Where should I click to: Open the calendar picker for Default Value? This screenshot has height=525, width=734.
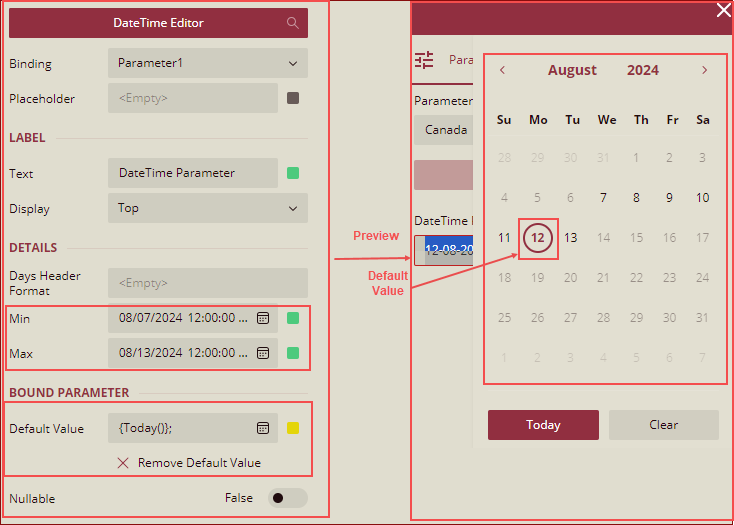click(263, 428)
